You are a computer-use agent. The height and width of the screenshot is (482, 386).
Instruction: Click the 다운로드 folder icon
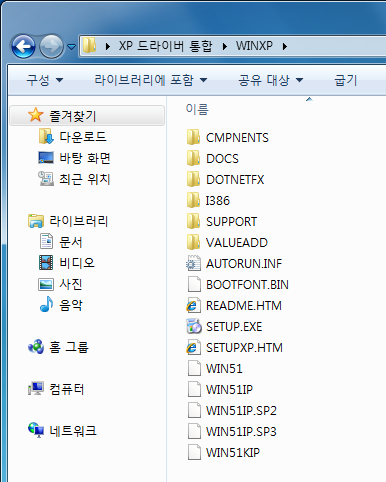pyautogui.click(x=46, y=136)
